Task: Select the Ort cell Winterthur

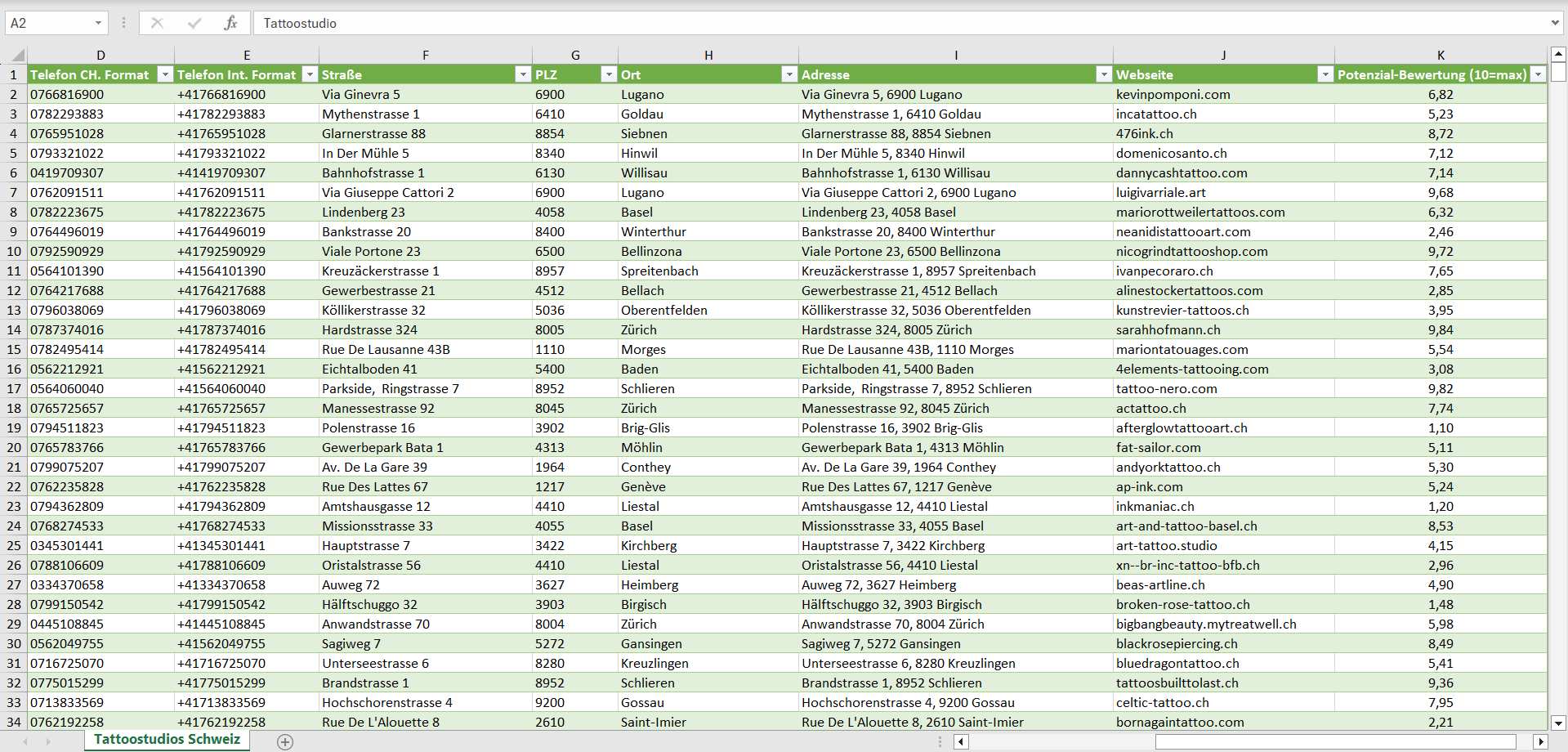Action: tap(708, 231)
